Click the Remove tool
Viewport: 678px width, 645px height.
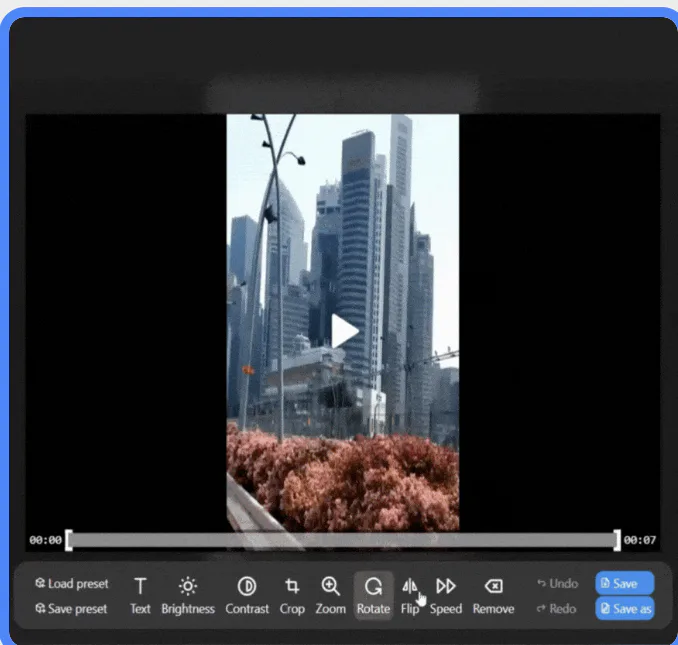[x=493, y=596]
